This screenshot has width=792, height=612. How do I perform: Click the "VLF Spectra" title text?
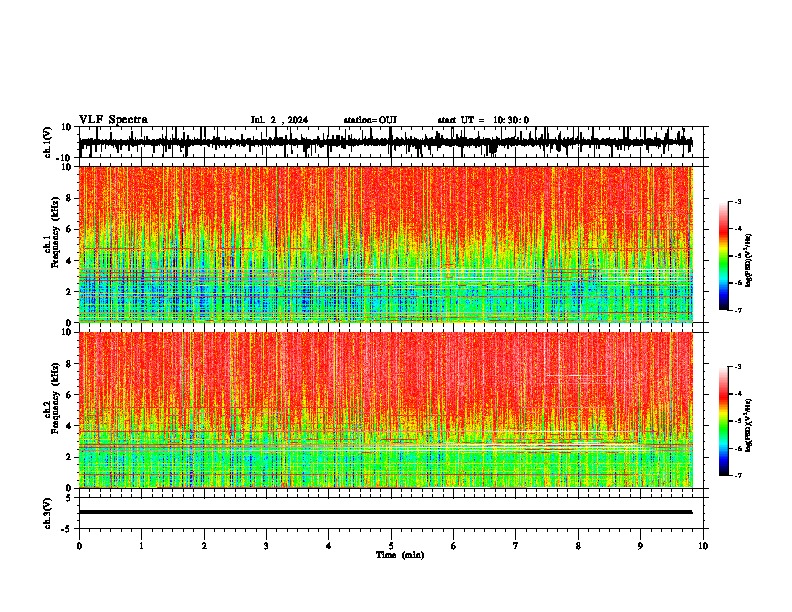click(113, 120)
